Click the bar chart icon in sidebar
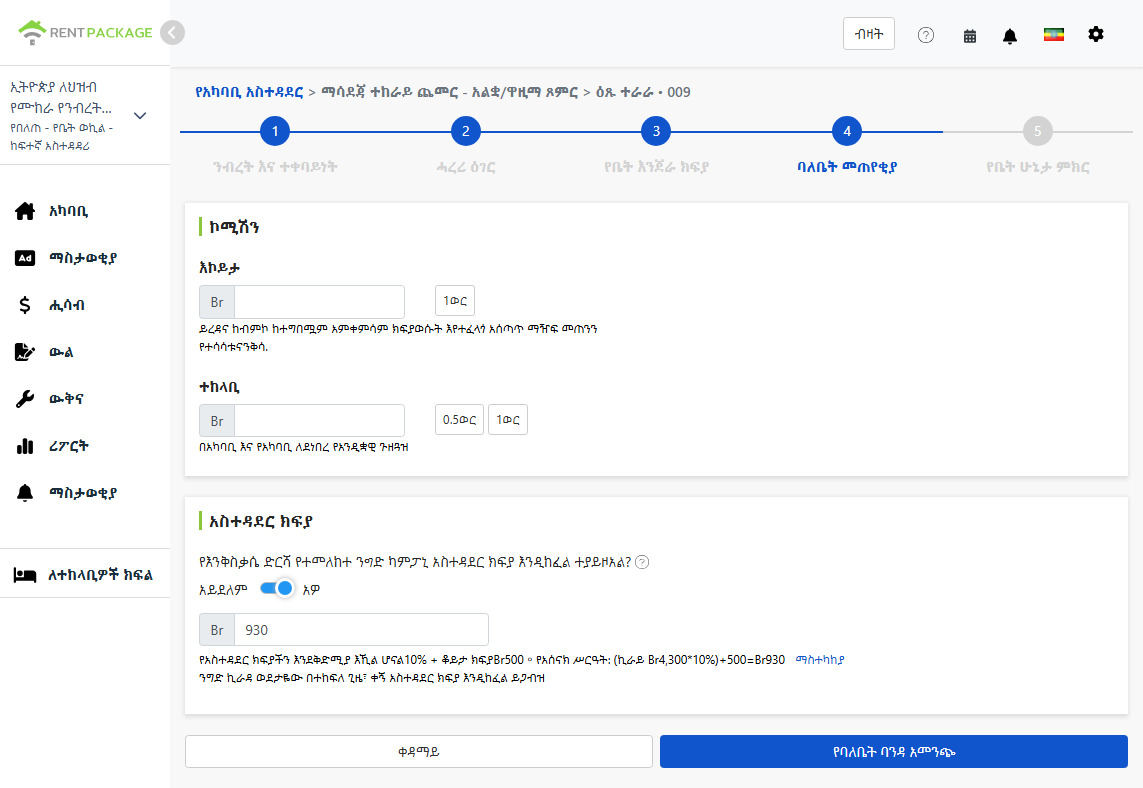The image size is (1143, 788). click(x=25, y=446)
